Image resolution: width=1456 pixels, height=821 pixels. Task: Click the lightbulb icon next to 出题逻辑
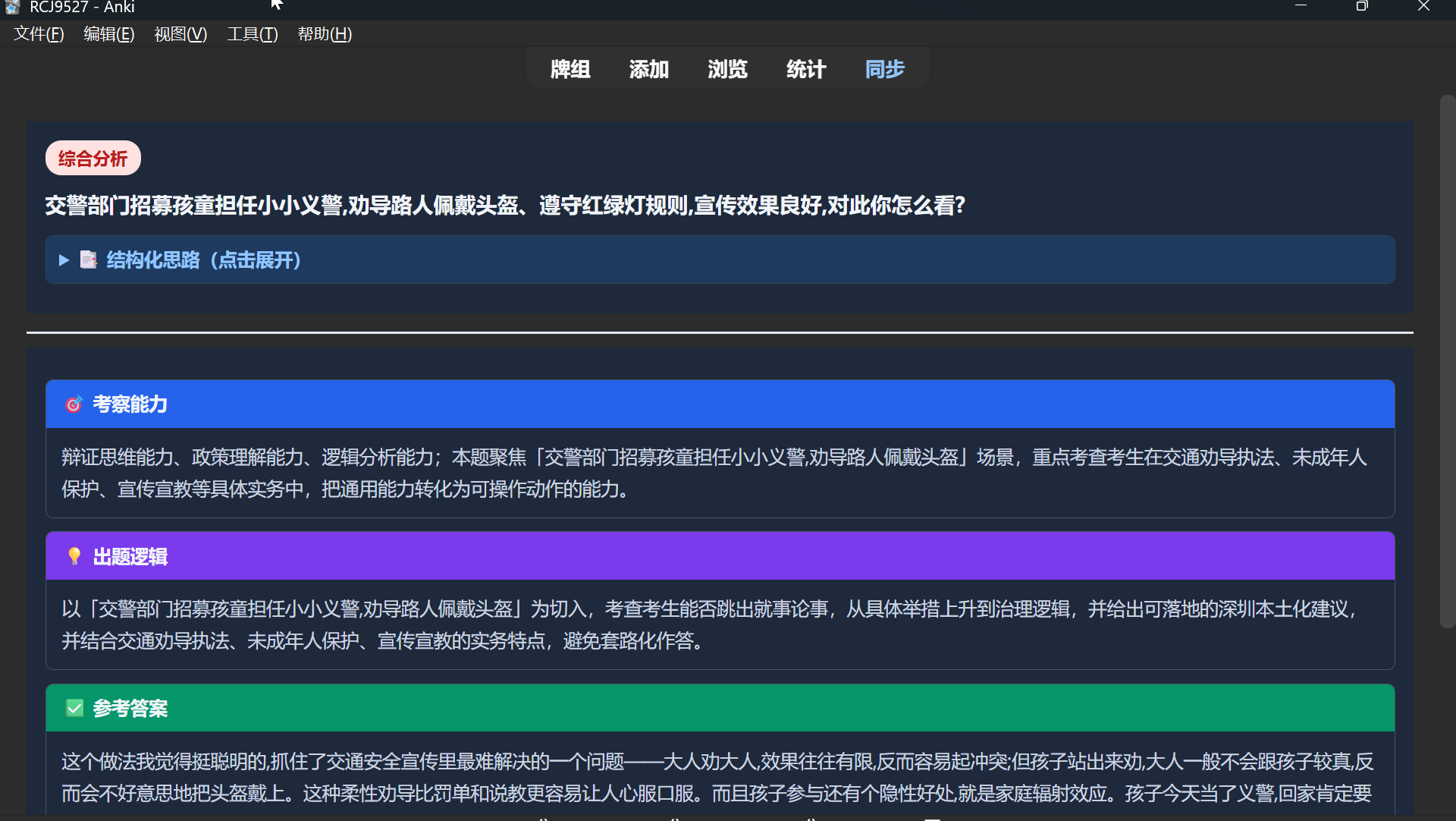coord(74,556)
